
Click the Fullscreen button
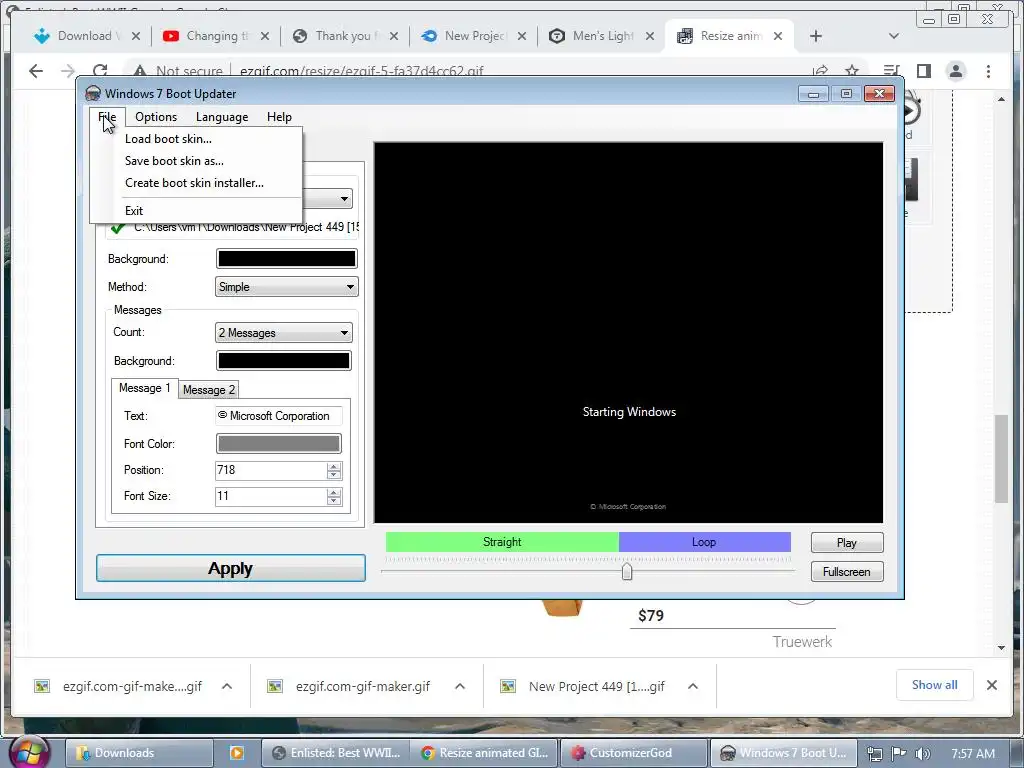click(847, 571)
